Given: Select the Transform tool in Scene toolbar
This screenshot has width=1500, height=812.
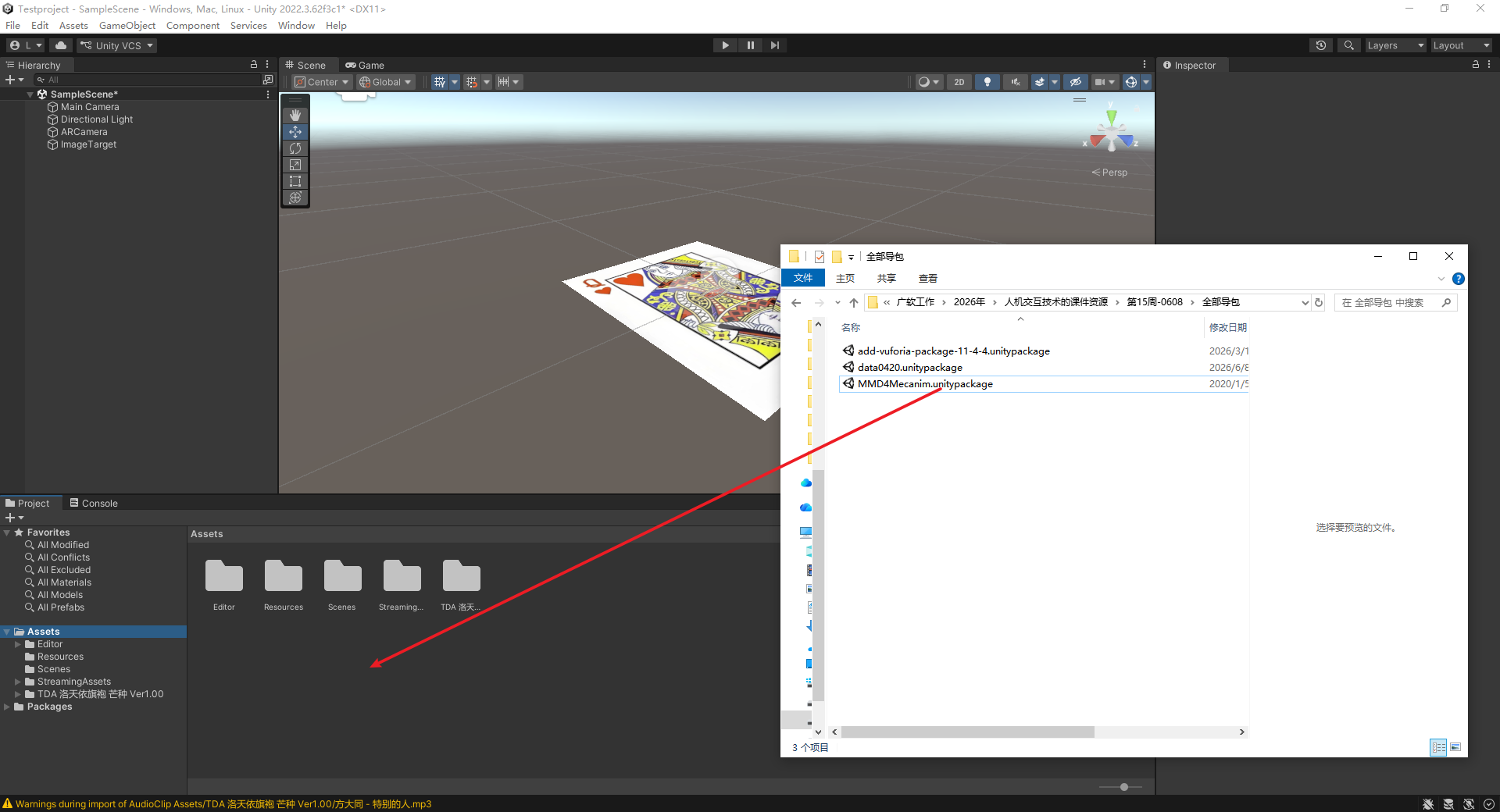Looking at the screenshot, I should [x=295, y=198].
